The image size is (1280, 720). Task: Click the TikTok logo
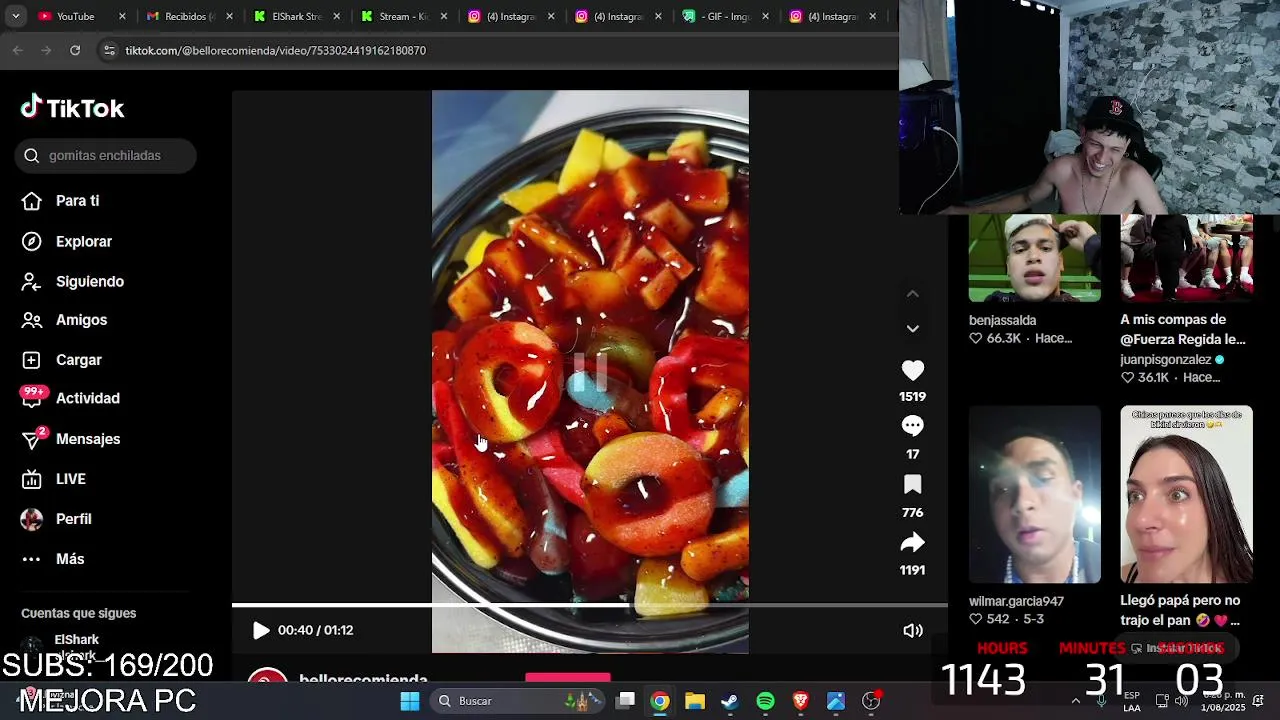click(x=73, y=108)
